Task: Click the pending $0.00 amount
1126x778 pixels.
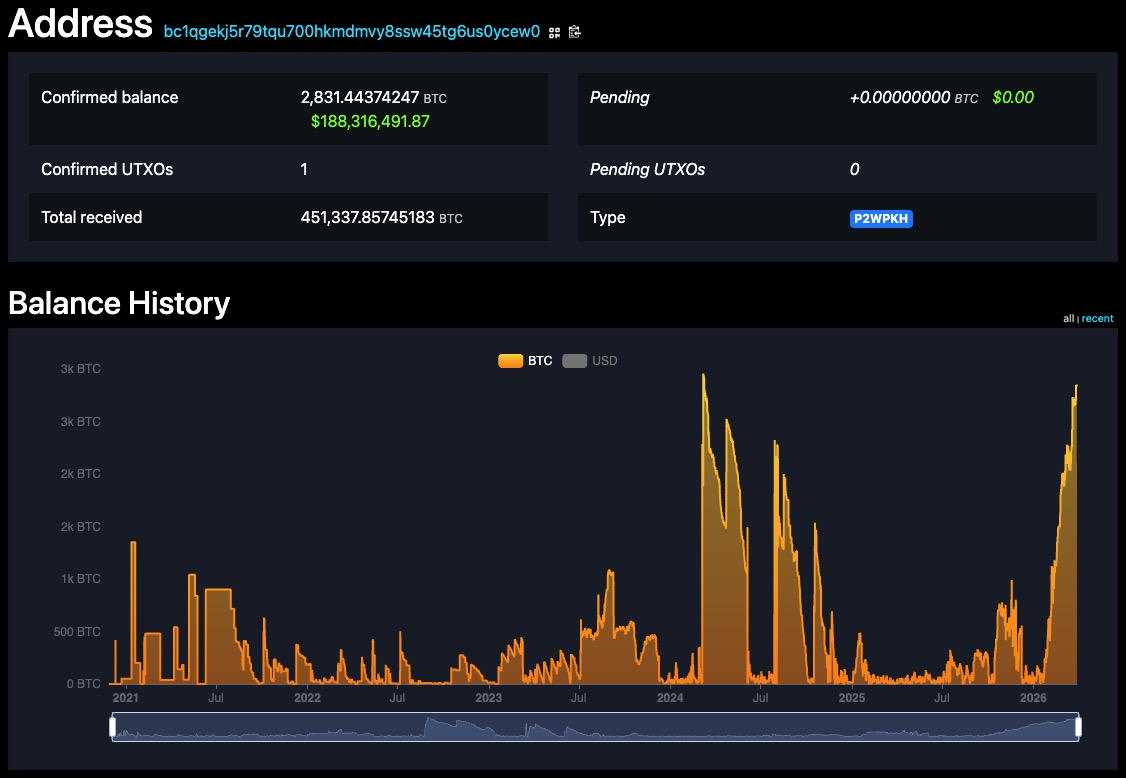Action: click(1013, 98)
